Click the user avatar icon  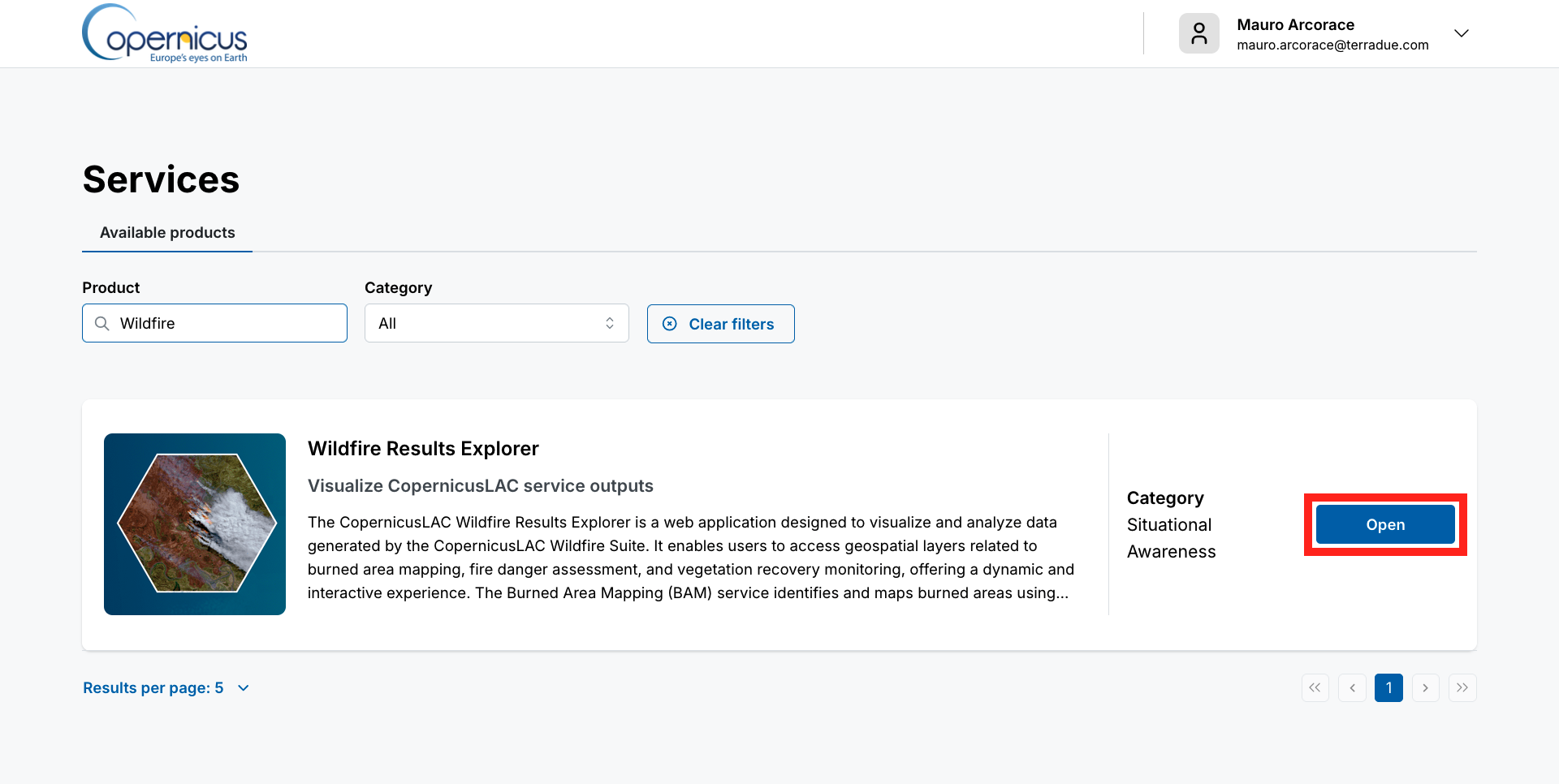(x=1198, y=33)
